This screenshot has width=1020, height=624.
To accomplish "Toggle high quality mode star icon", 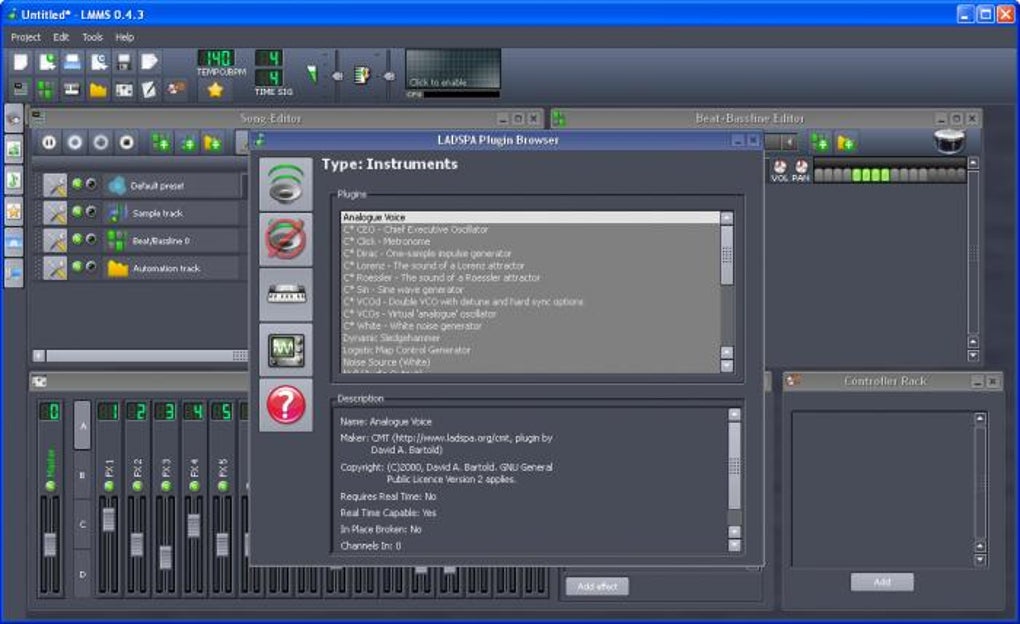I will coord(215,90).
